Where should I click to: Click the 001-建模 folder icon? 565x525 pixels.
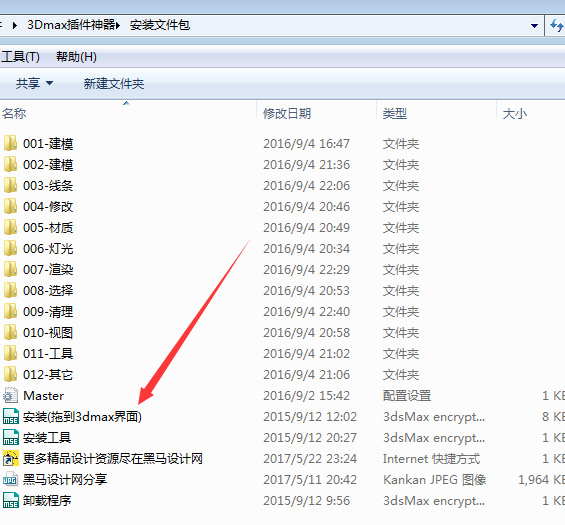click(x=10, y=143)
